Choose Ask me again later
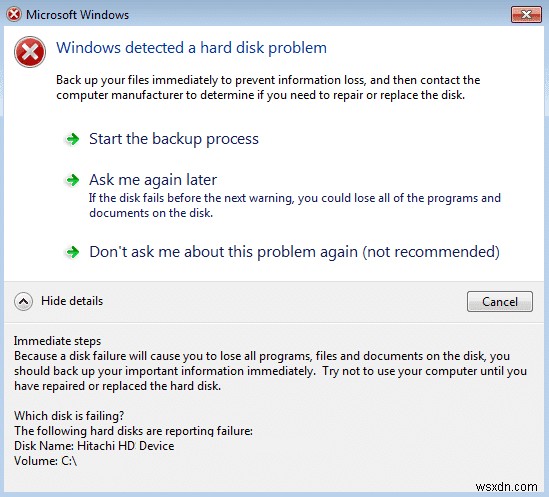This screenshot has height=497, width=549. click(153, 180)
